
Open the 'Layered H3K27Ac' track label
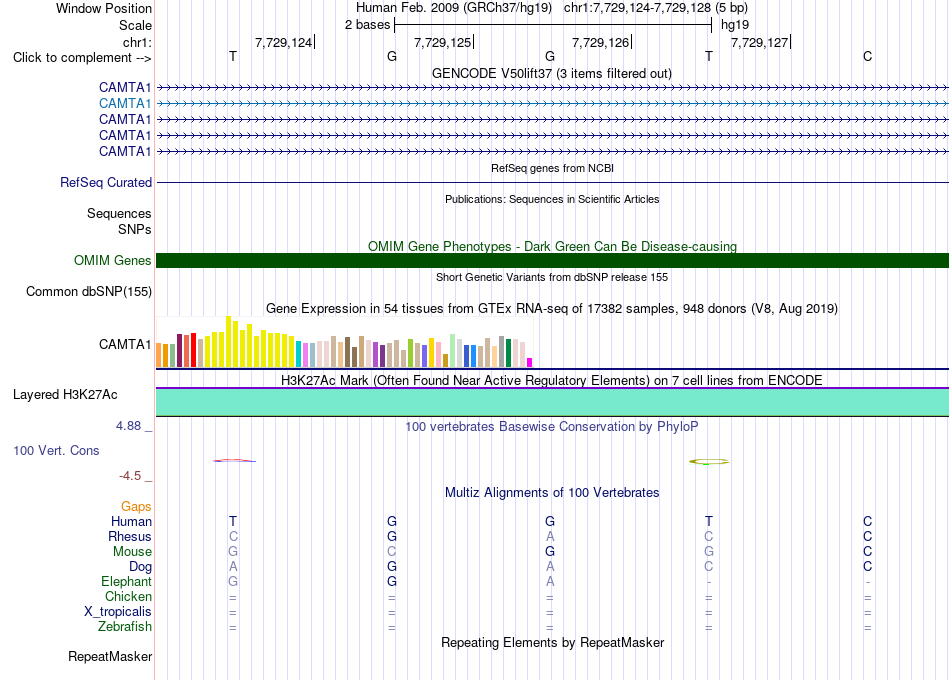(65, 395)
